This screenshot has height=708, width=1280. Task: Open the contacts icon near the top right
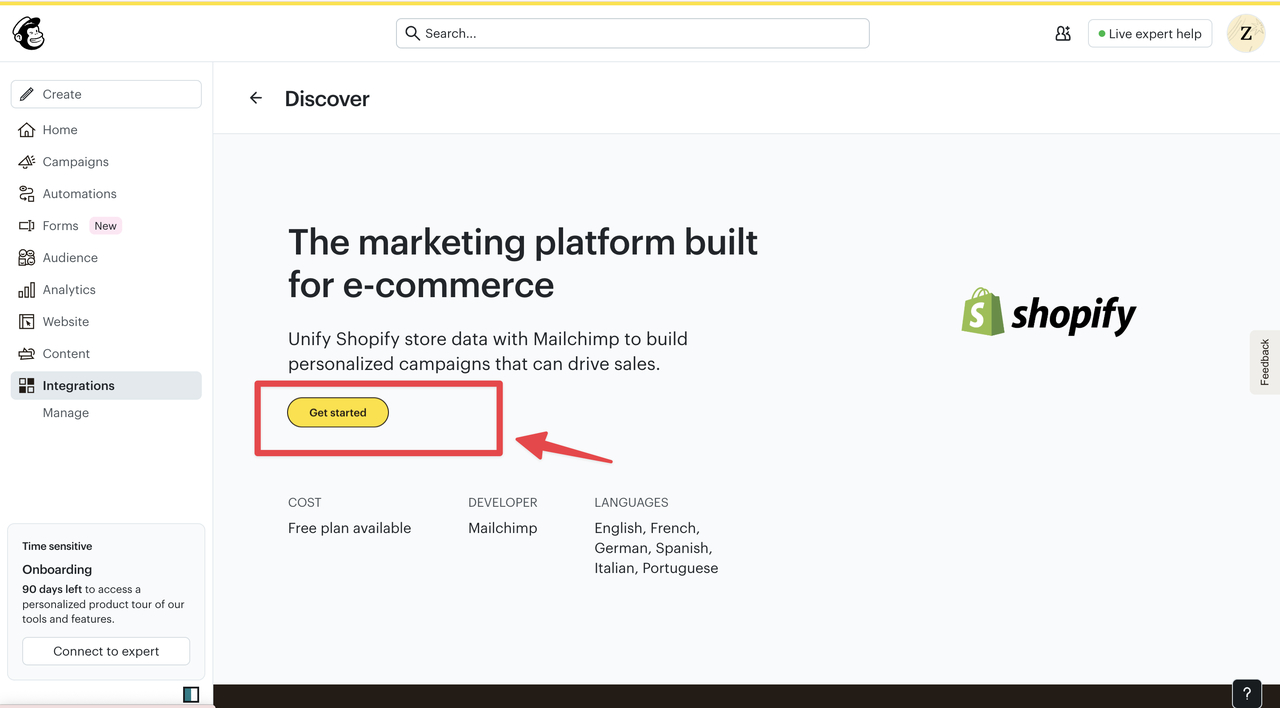coord(1063,33)
